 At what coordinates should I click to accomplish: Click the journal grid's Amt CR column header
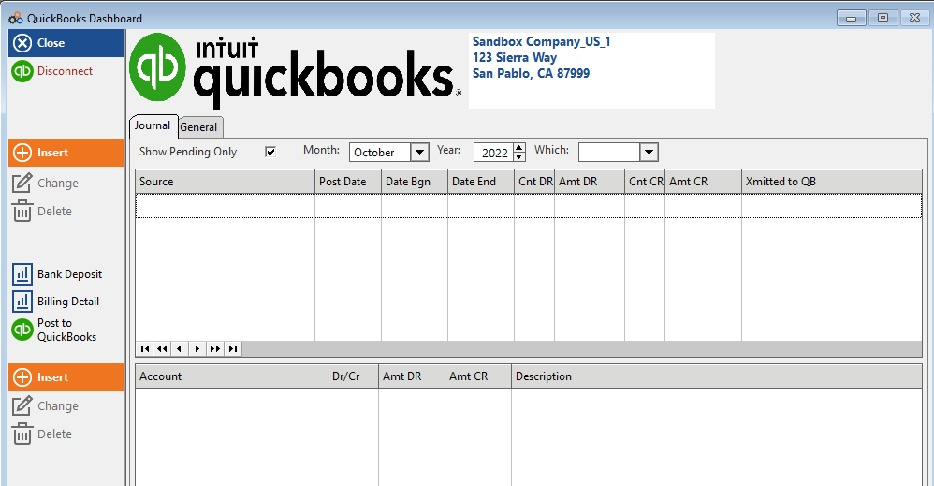coord(703,182)
